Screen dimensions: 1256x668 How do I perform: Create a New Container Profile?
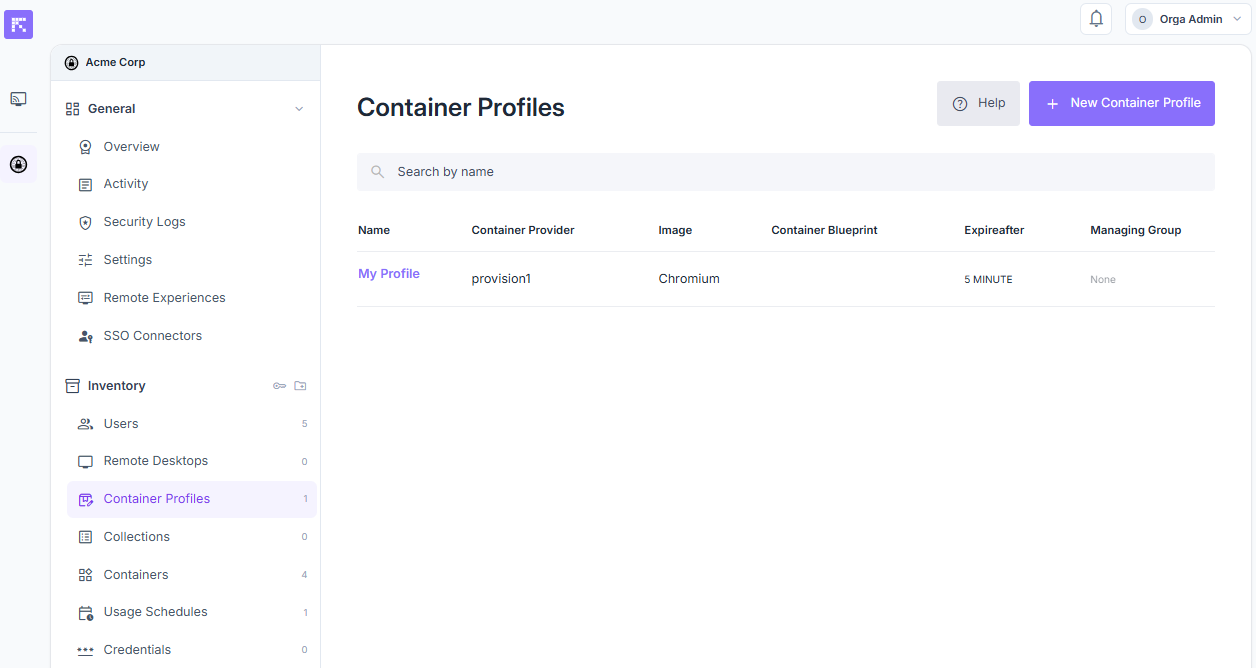[1122, 103]
